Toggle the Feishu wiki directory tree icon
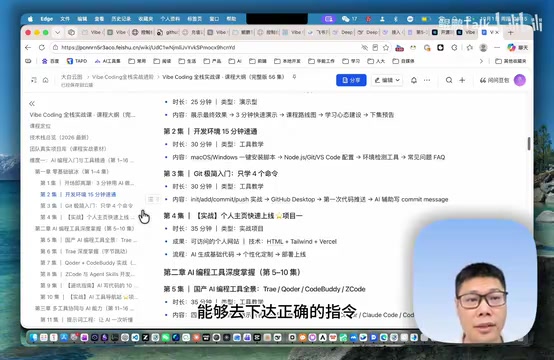554x360 pixels. tap(34, 80)
